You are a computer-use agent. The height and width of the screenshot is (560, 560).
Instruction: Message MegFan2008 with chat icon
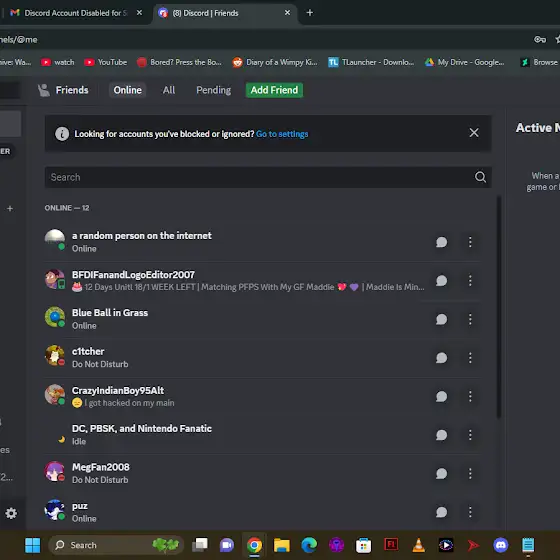click(441, 473)
